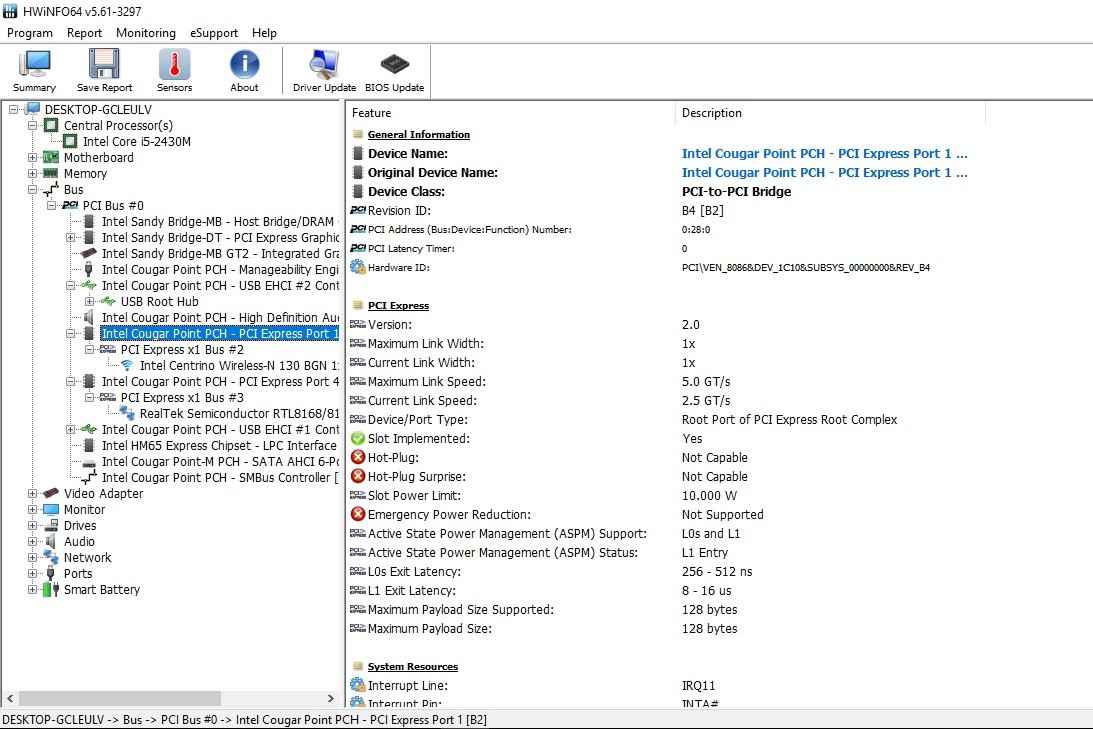Expand the Motherboard tree node

pos(32,158)
